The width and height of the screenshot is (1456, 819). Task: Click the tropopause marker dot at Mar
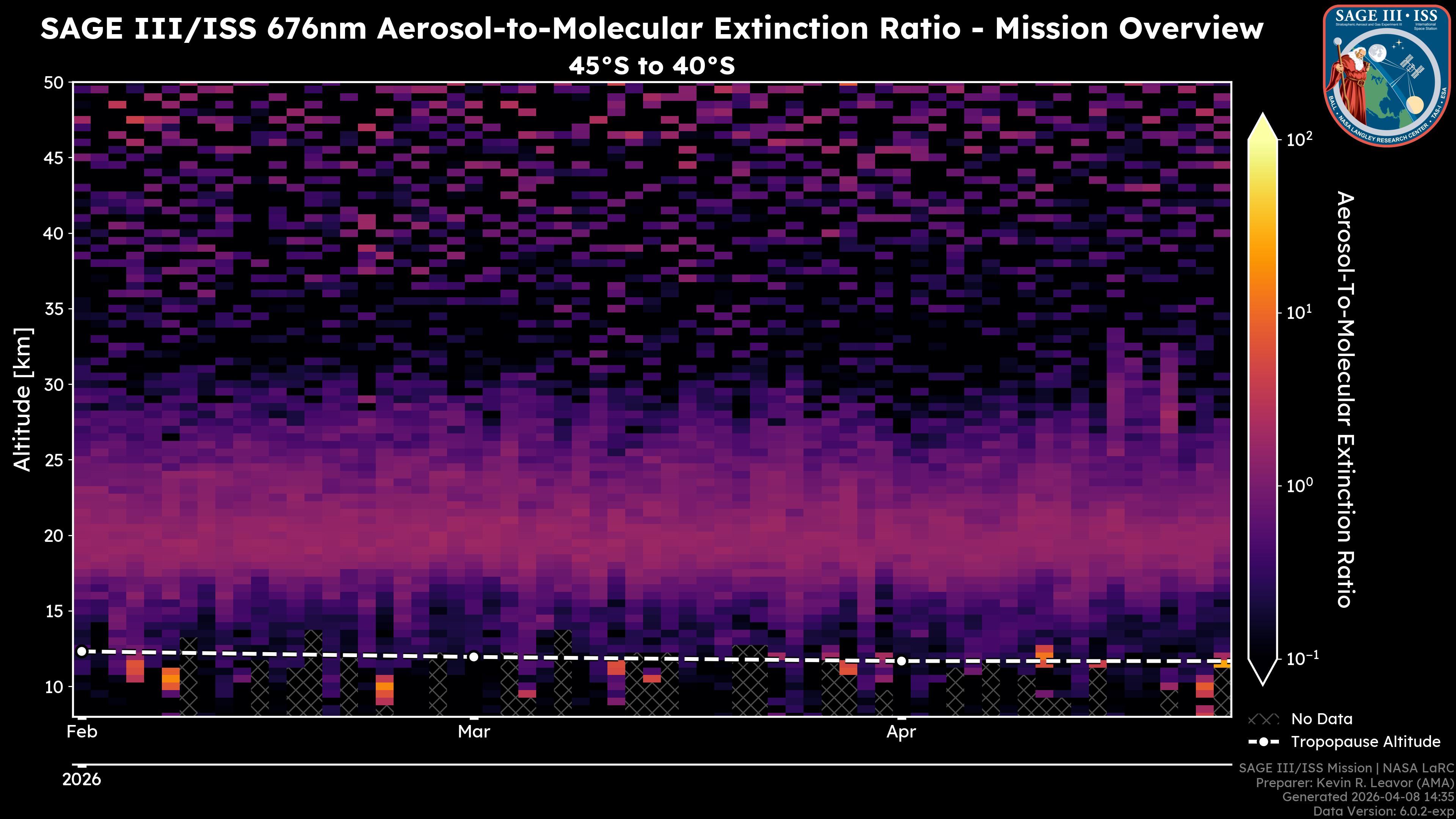coord(474,657)
